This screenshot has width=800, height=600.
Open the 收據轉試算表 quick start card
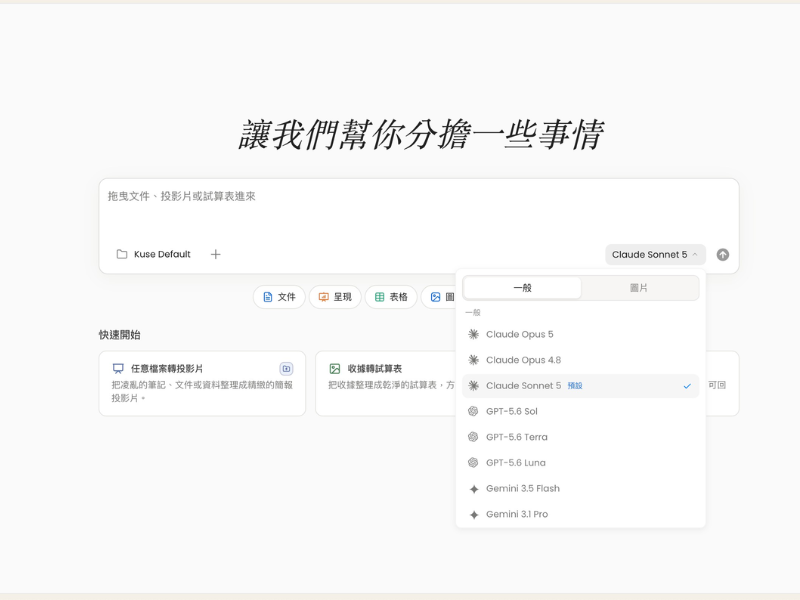tap(386, 383)
